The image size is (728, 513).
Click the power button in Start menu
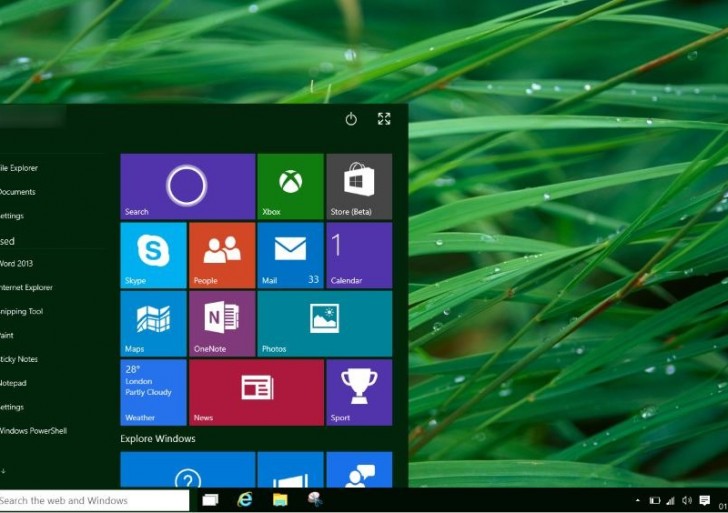(351, 119)
